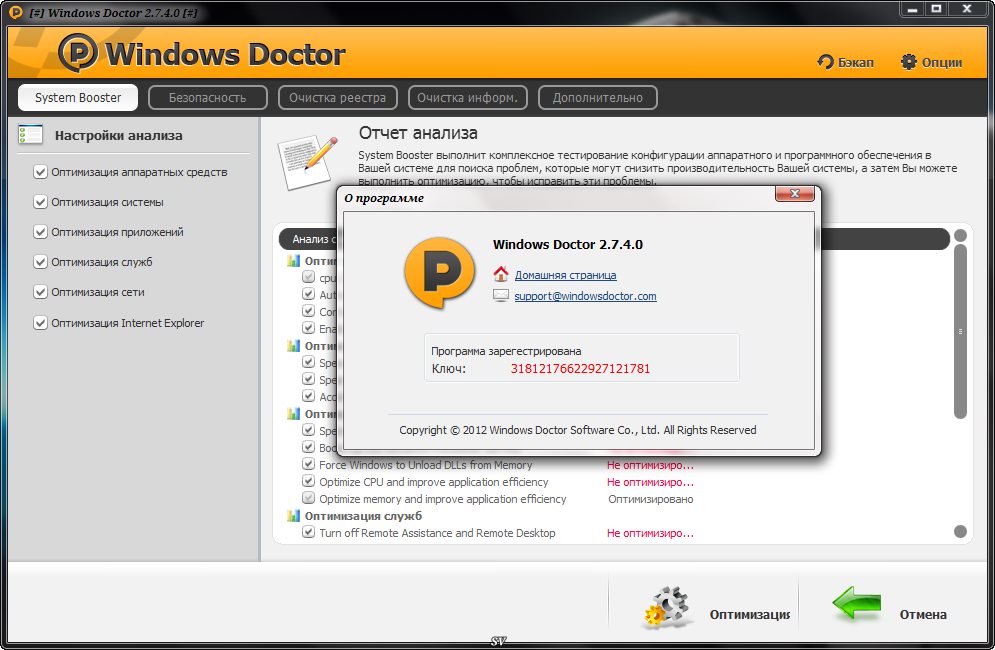995x650 pixels.
Task: Open the Очистка информ. tab
Action: pyautogui.click(x=468, y=98)
